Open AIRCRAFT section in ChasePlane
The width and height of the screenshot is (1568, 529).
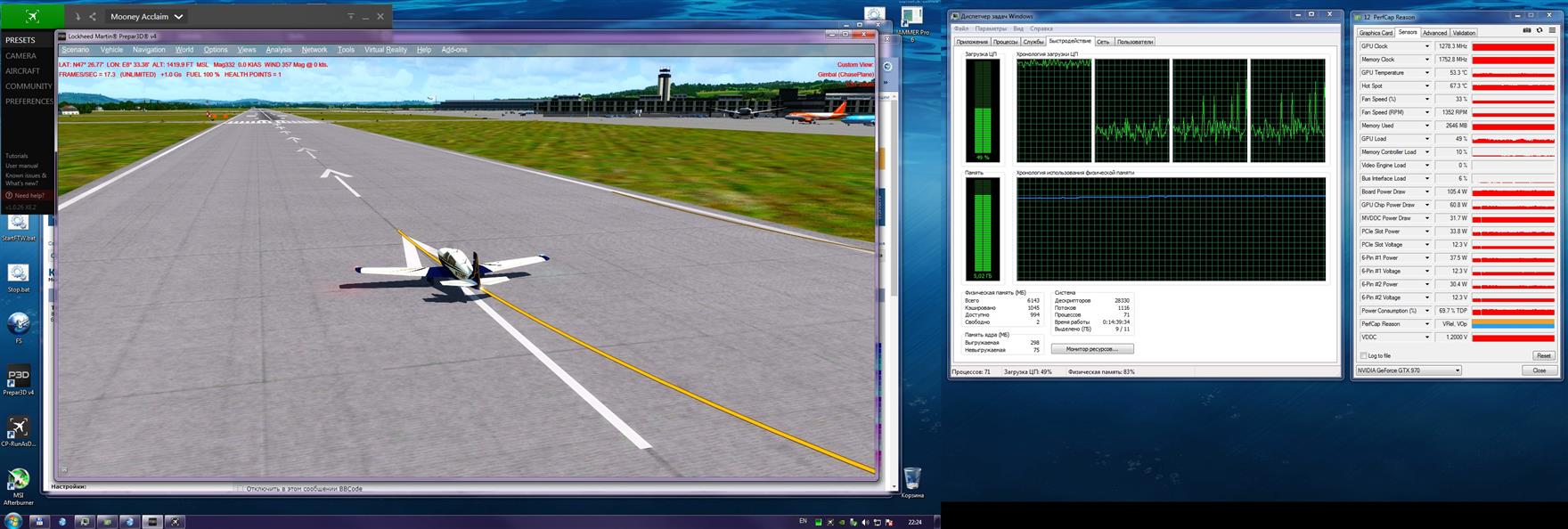tap(23, 70)
